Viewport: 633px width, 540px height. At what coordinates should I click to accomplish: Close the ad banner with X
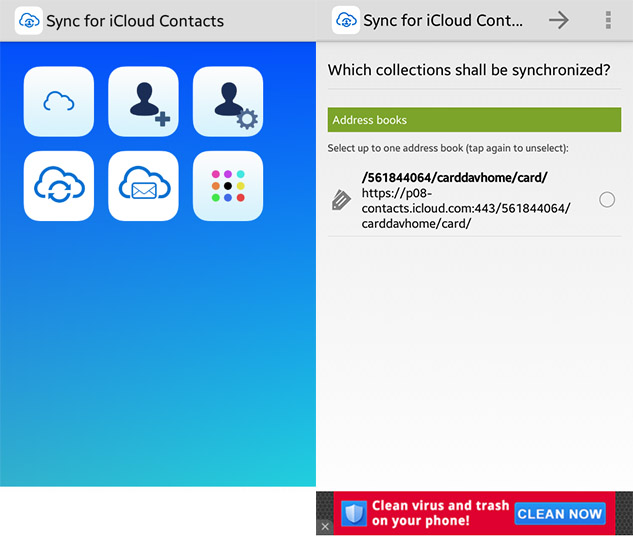coord(325,526)
